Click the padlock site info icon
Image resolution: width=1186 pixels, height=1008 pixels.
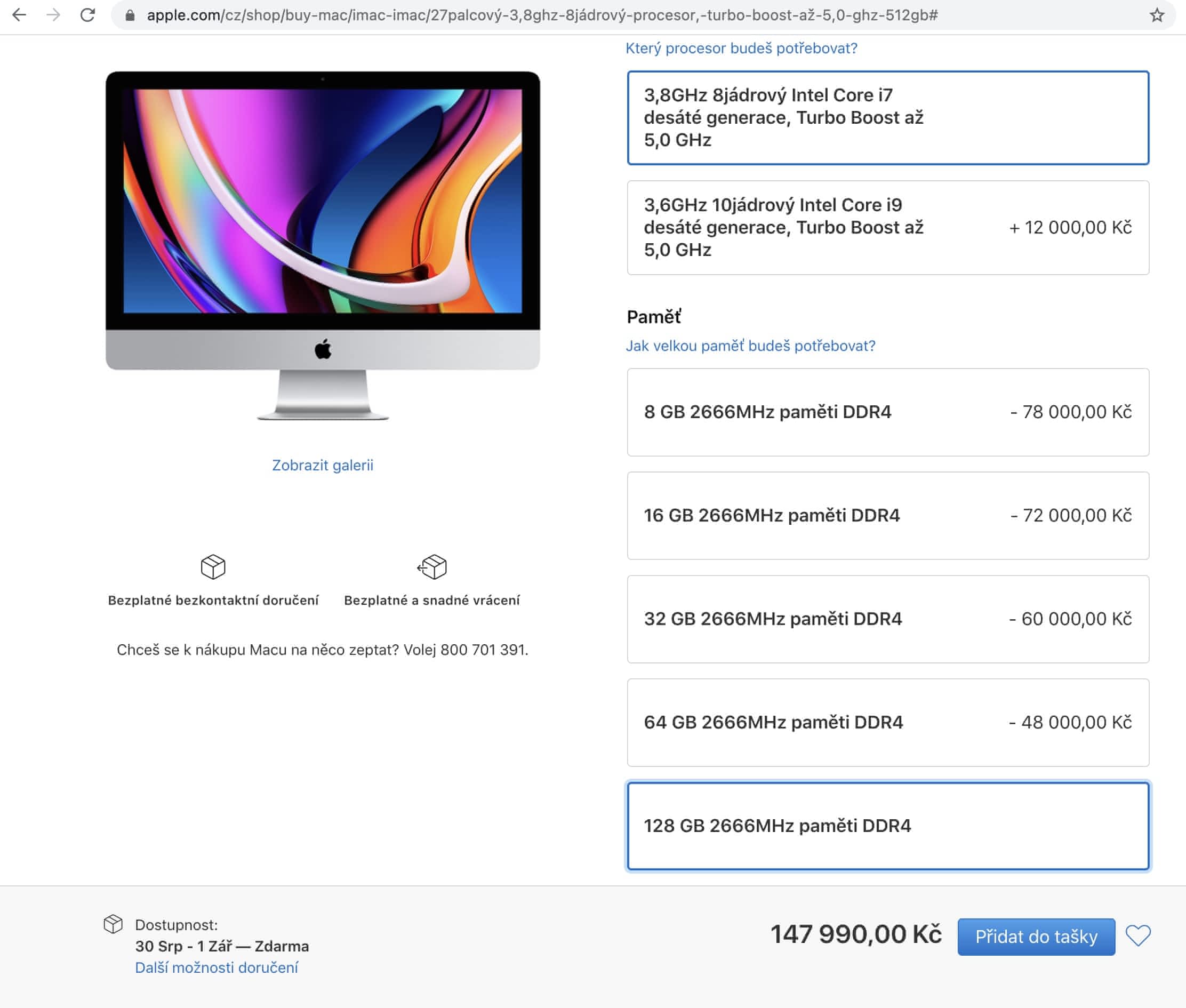[x=130, y=15]
